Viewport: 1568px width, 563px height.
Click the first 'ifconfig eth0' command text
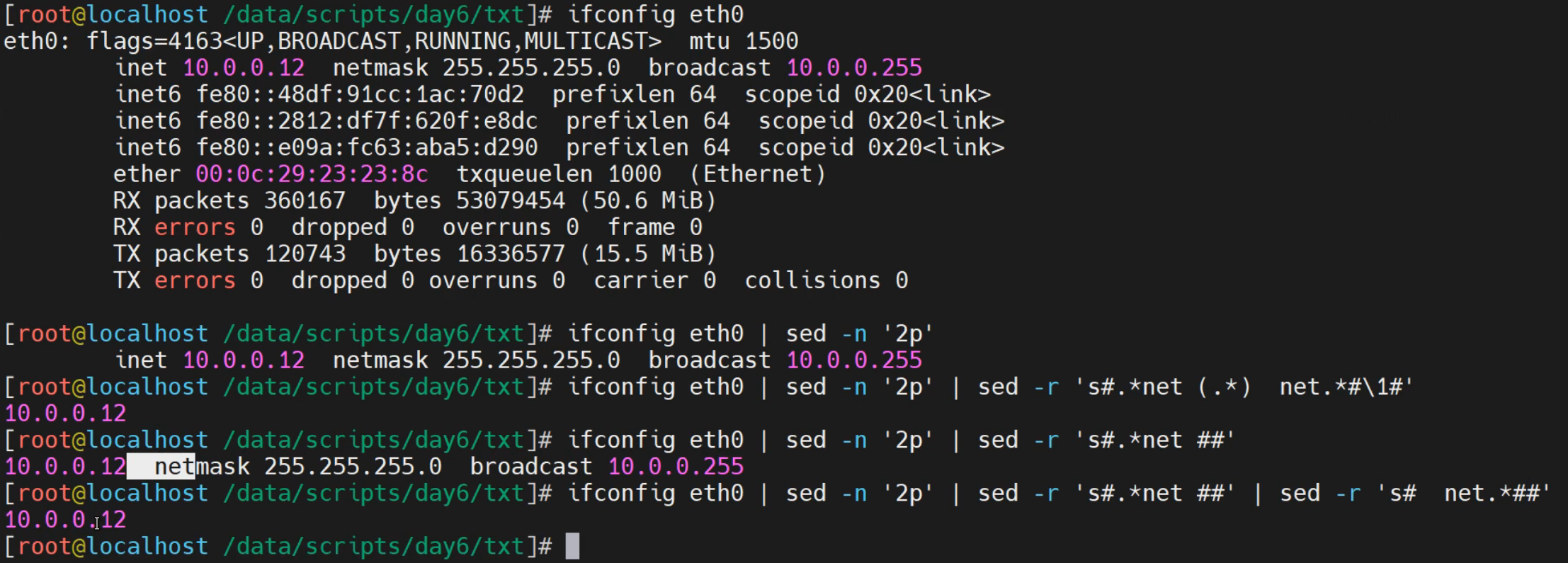pyautogui.click(x=655, y=15)
